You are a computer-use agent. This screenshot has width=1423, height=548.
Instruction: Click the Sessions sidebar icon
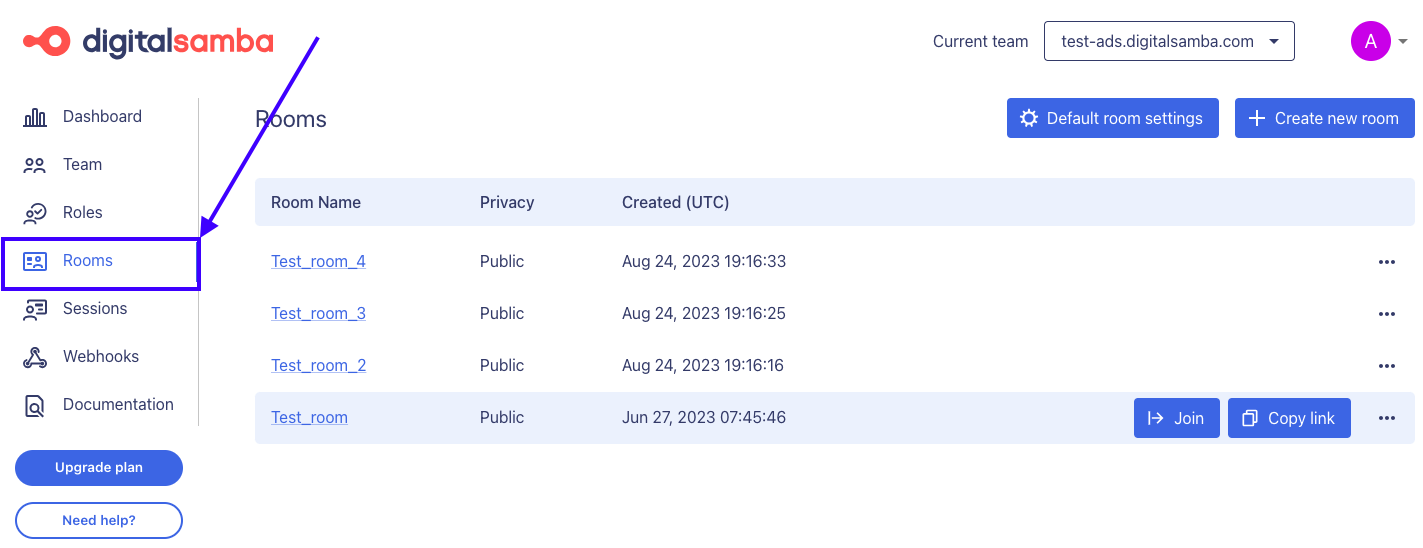click(35, 309)
